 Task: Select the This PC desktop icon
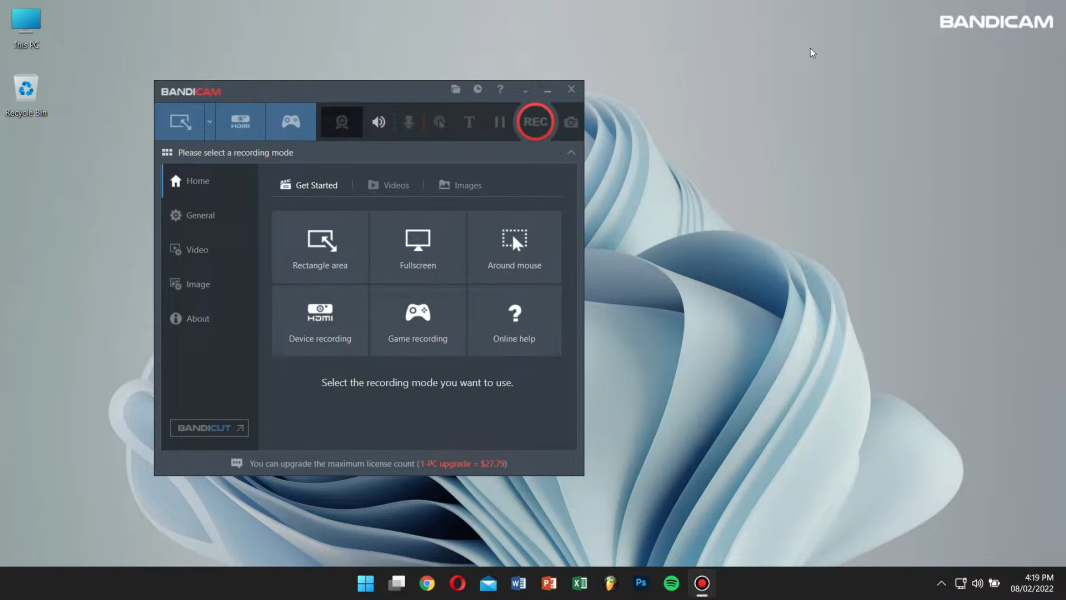coord(26,29)
